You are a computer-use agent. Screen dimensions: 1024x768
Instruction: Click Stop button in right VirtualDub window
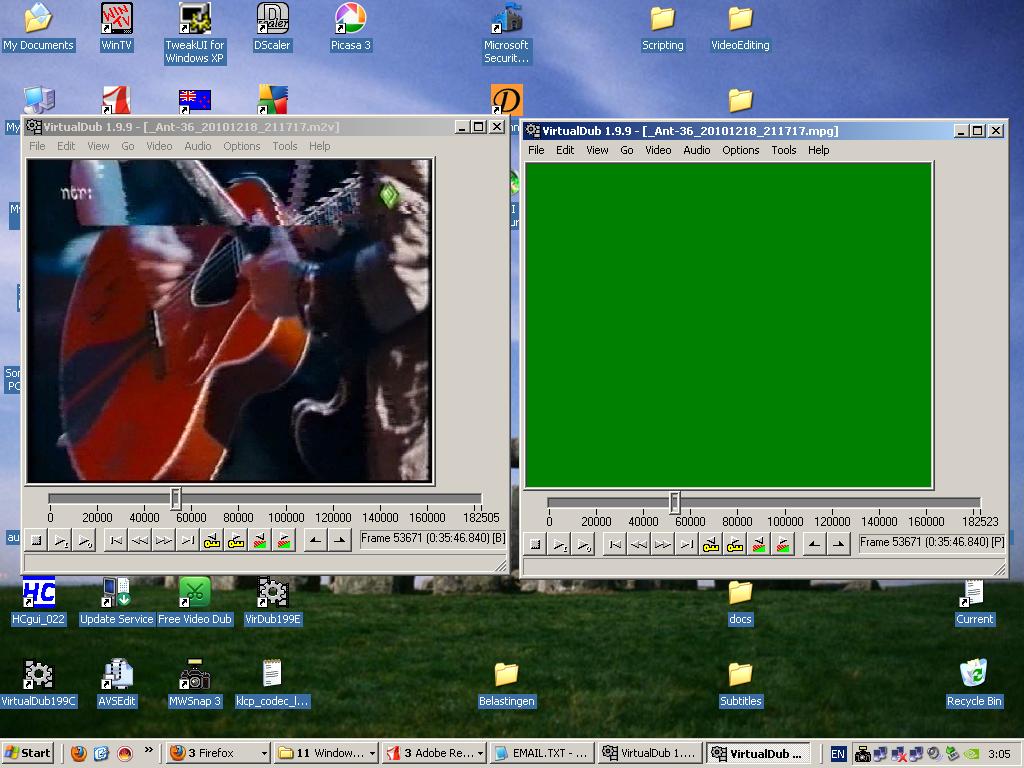536,545
